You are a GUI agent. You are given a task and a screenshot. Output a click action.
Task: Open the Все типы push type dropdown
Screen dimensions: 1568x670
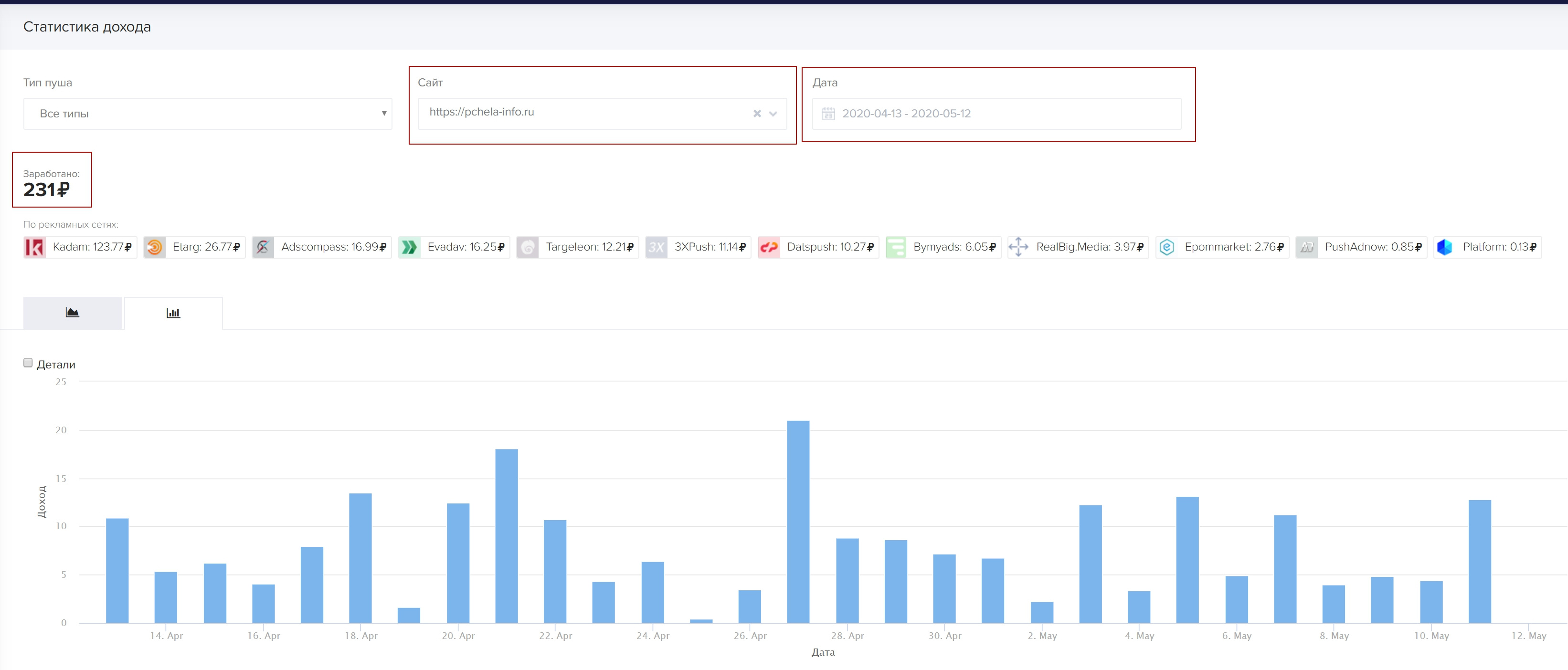pos(208,114)
